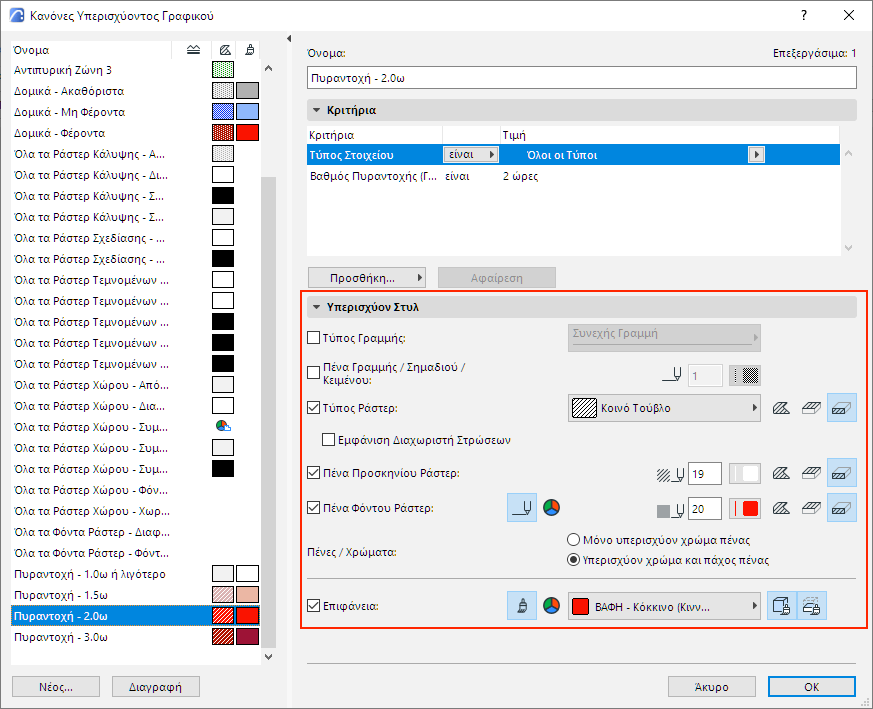Uncheck the Επιφάνεια checkbox
873x709 pixels.
point(313,605)
